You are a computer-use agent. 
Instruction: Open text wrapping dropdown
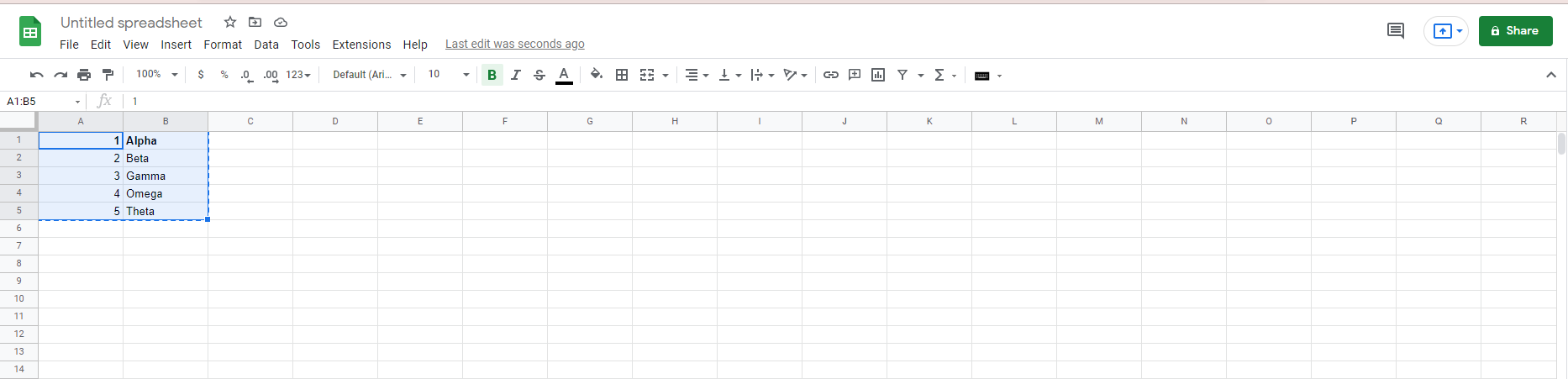coord(762,75)
